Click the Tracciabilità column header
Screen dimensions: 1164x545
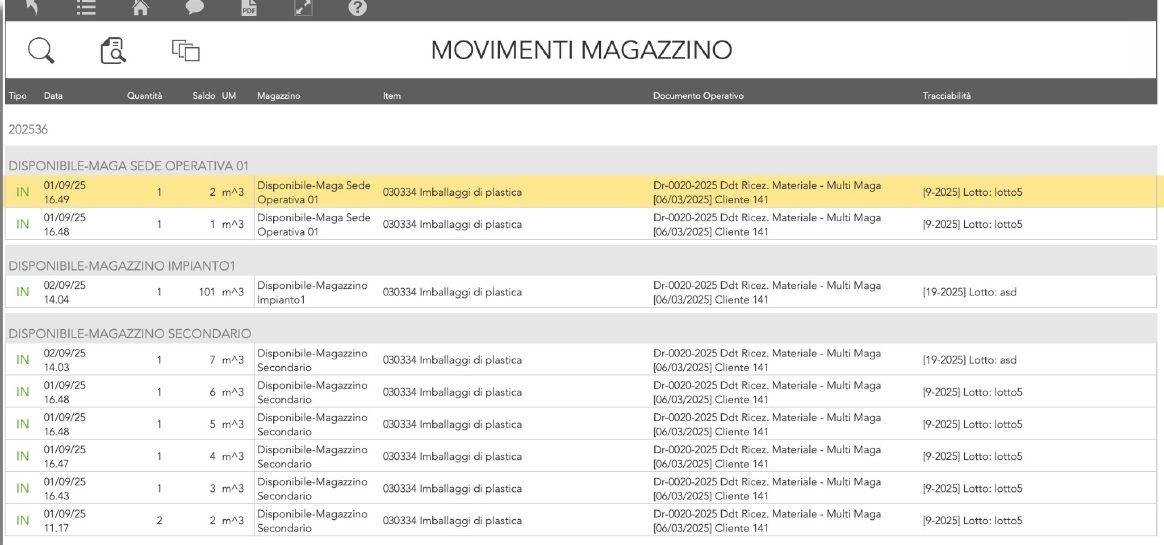tap(946, 96)
